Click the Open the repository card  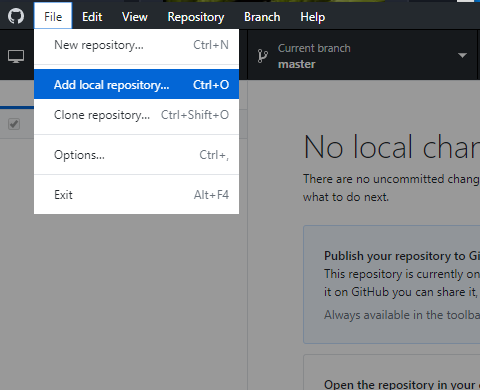coord(392,372)
